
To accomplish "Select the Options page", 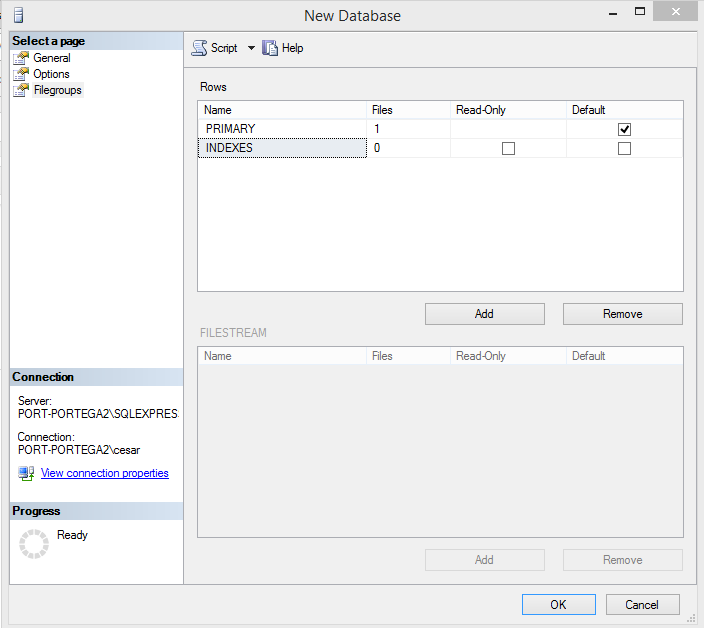I will tap(51, 74).
